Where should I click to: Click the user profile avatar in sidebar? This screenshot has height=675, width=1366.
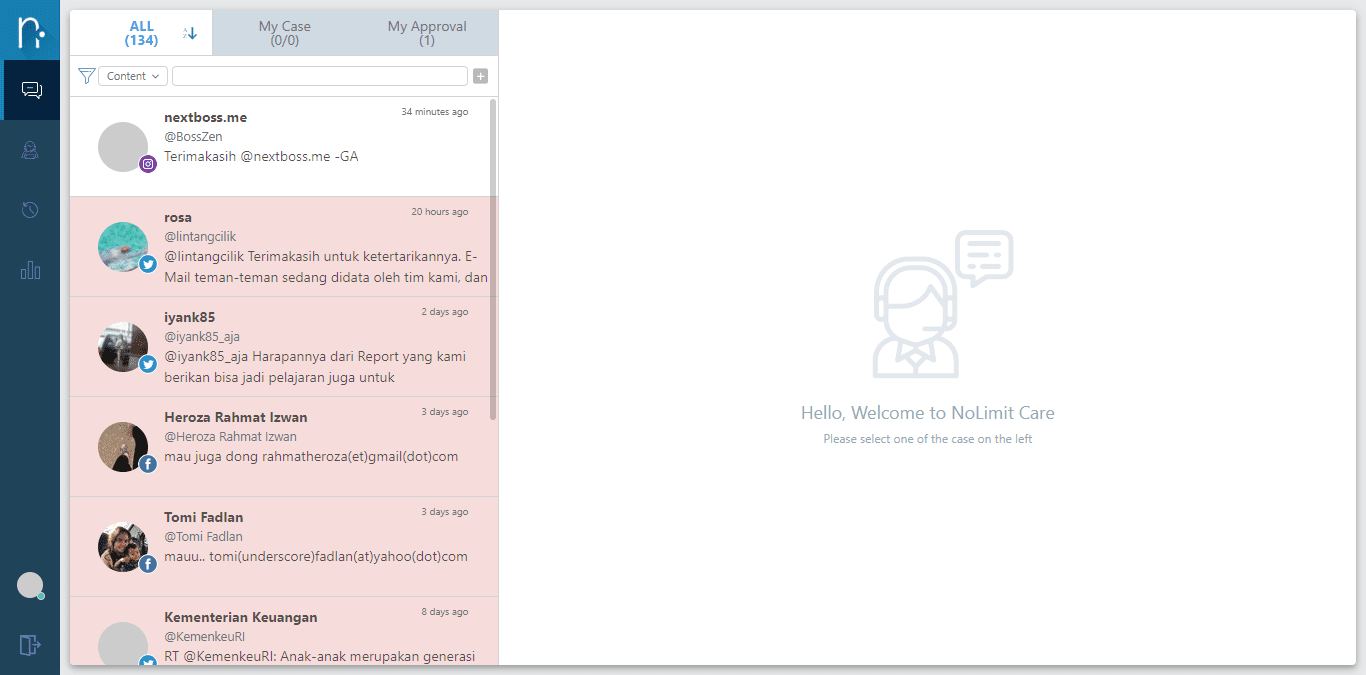click(x=30, y=586)
